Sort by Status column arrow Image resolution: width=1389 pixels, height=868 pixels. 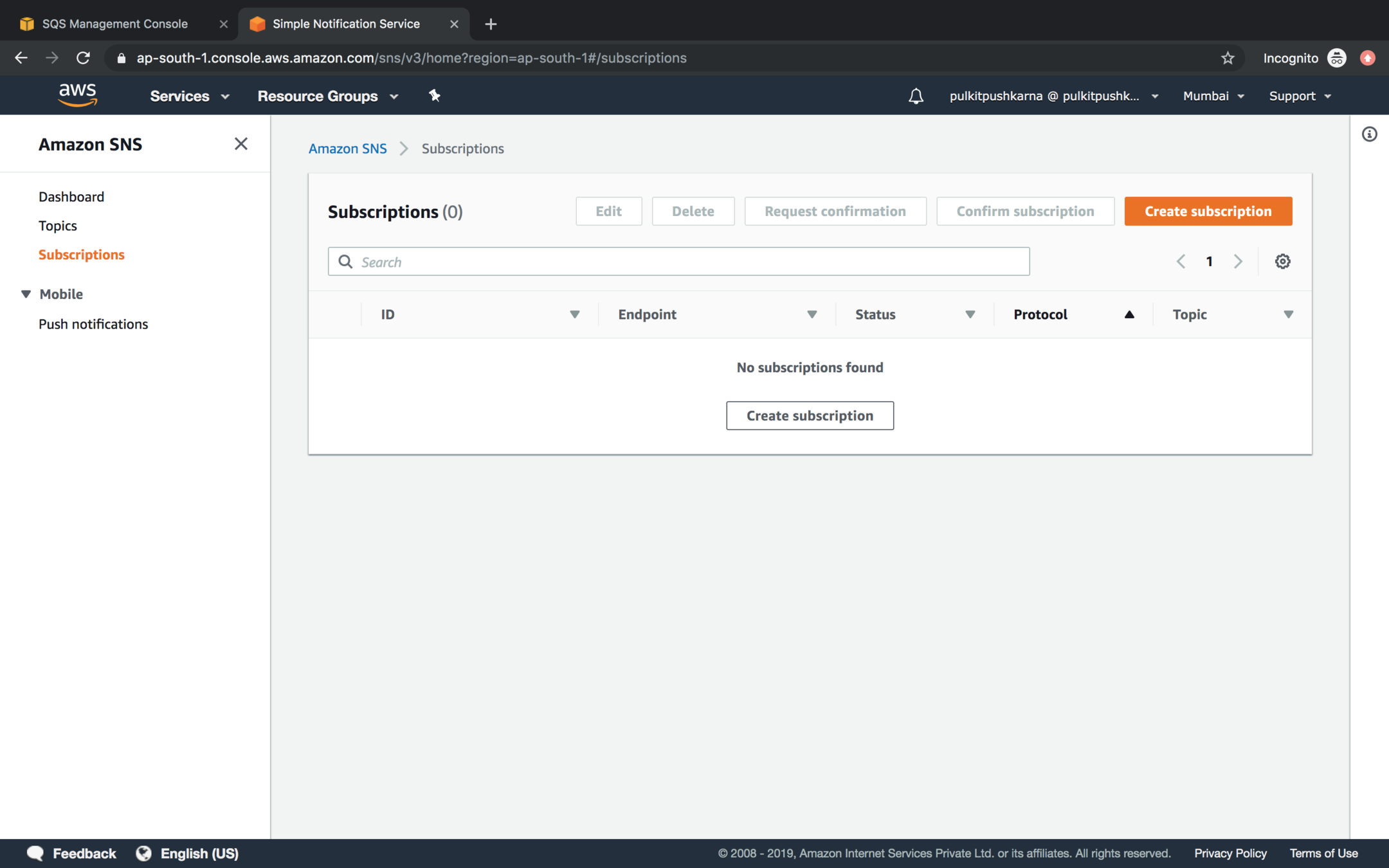(x=970, y=314)
